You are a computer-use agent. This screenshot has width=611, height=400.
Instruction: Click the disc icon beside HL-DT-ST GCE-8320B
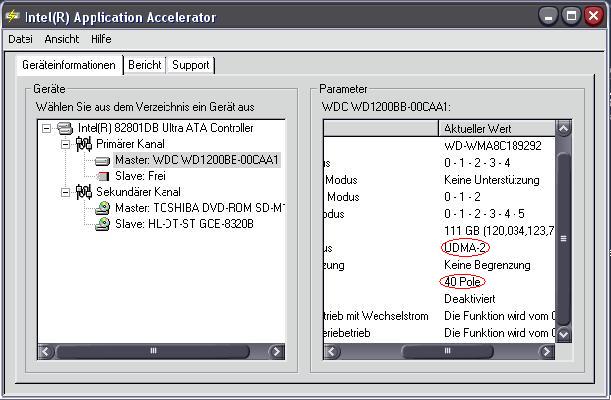point(102,224)
